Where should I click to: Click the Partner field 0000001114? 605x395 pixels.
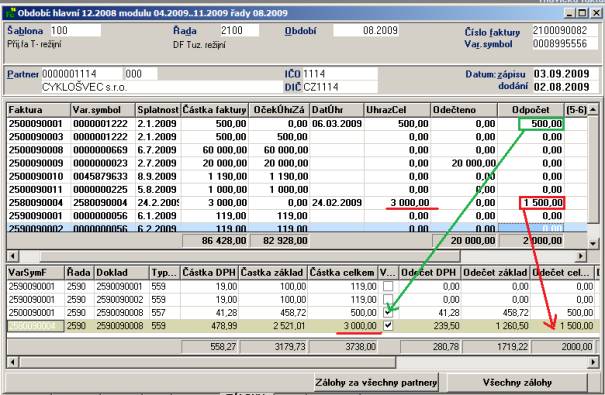pyautogui.click(x=81, y=74)
